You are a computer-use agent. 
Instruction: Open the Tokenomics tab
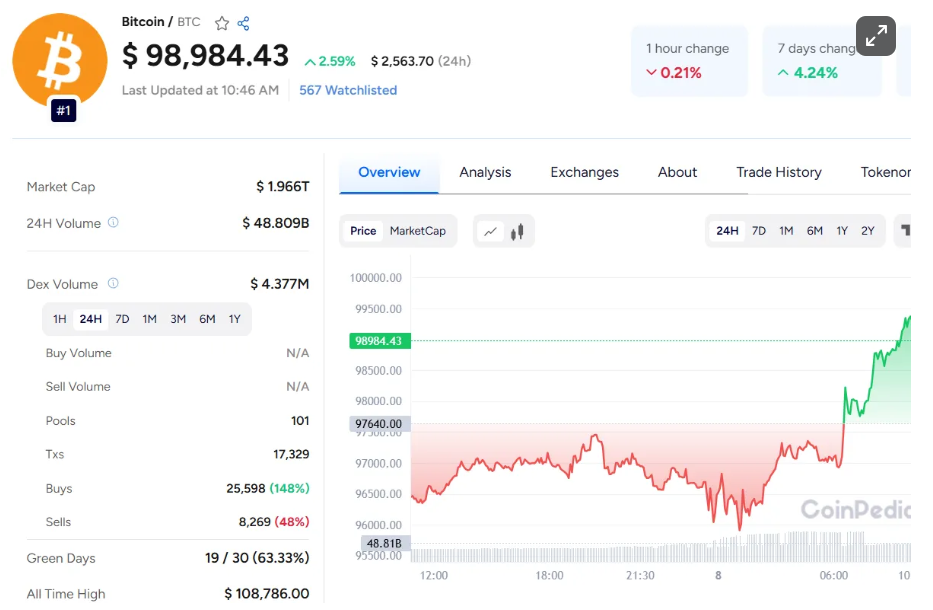pos(885,173)
